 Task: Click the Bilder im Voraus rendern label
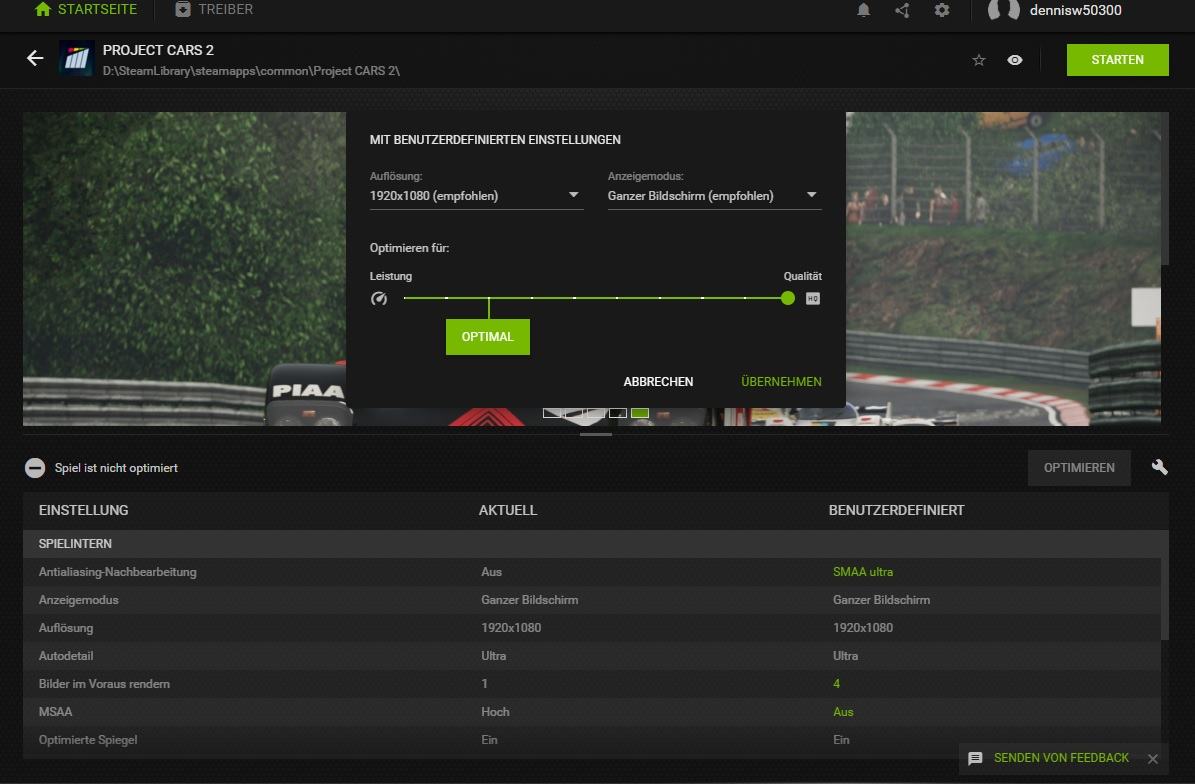click(x=104, y=683)
